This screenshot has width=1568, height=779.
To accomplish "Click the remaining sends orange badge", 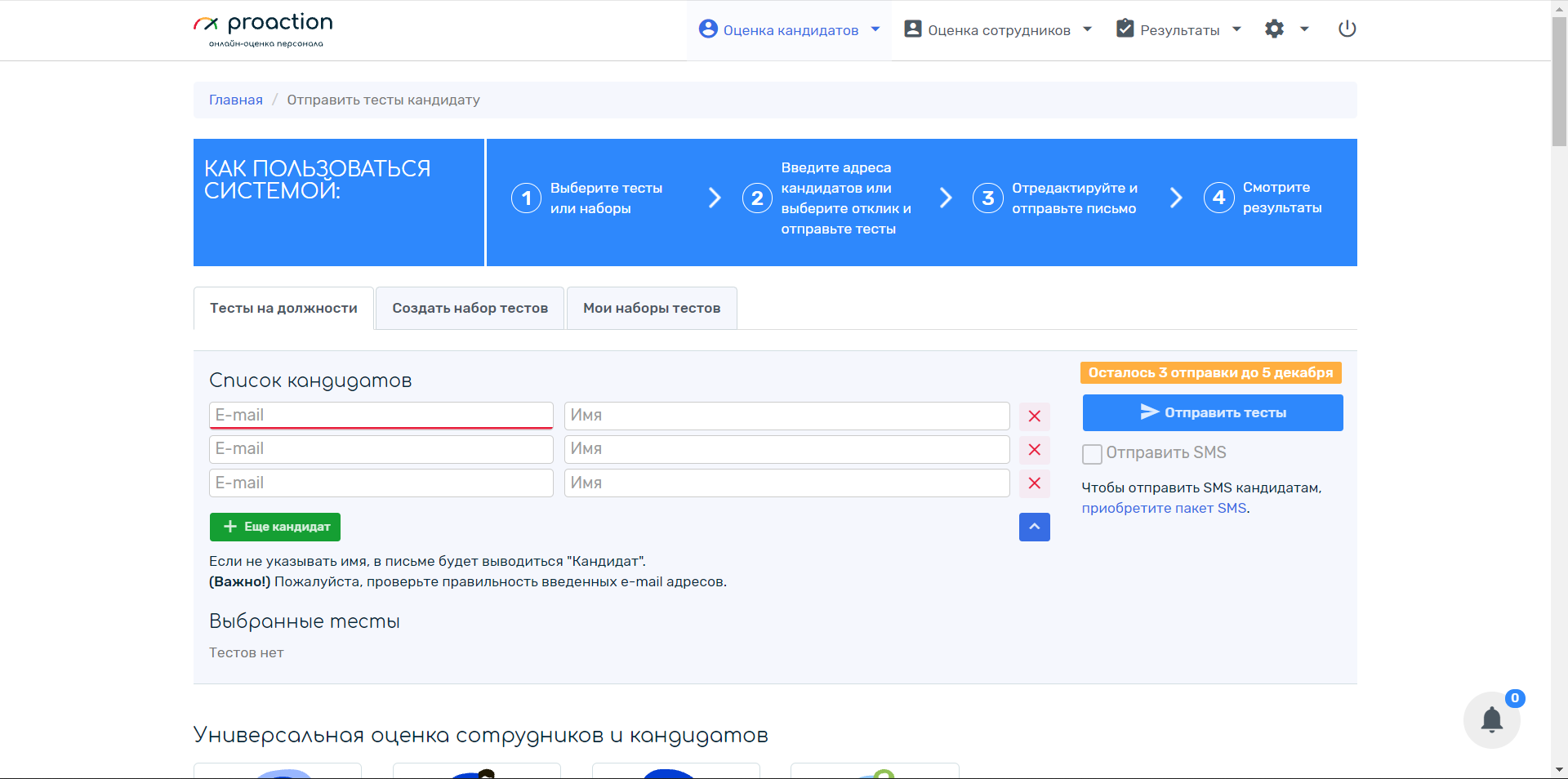I will pyautogui.click(x=1210, y=372).
